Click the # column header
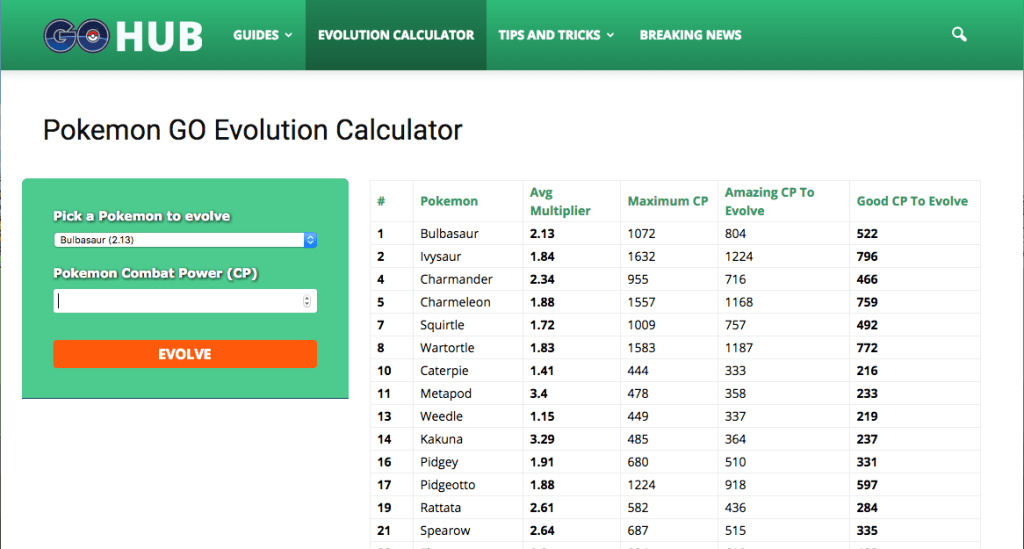Viewport: 1024px width, 549px height. [381, 201]
